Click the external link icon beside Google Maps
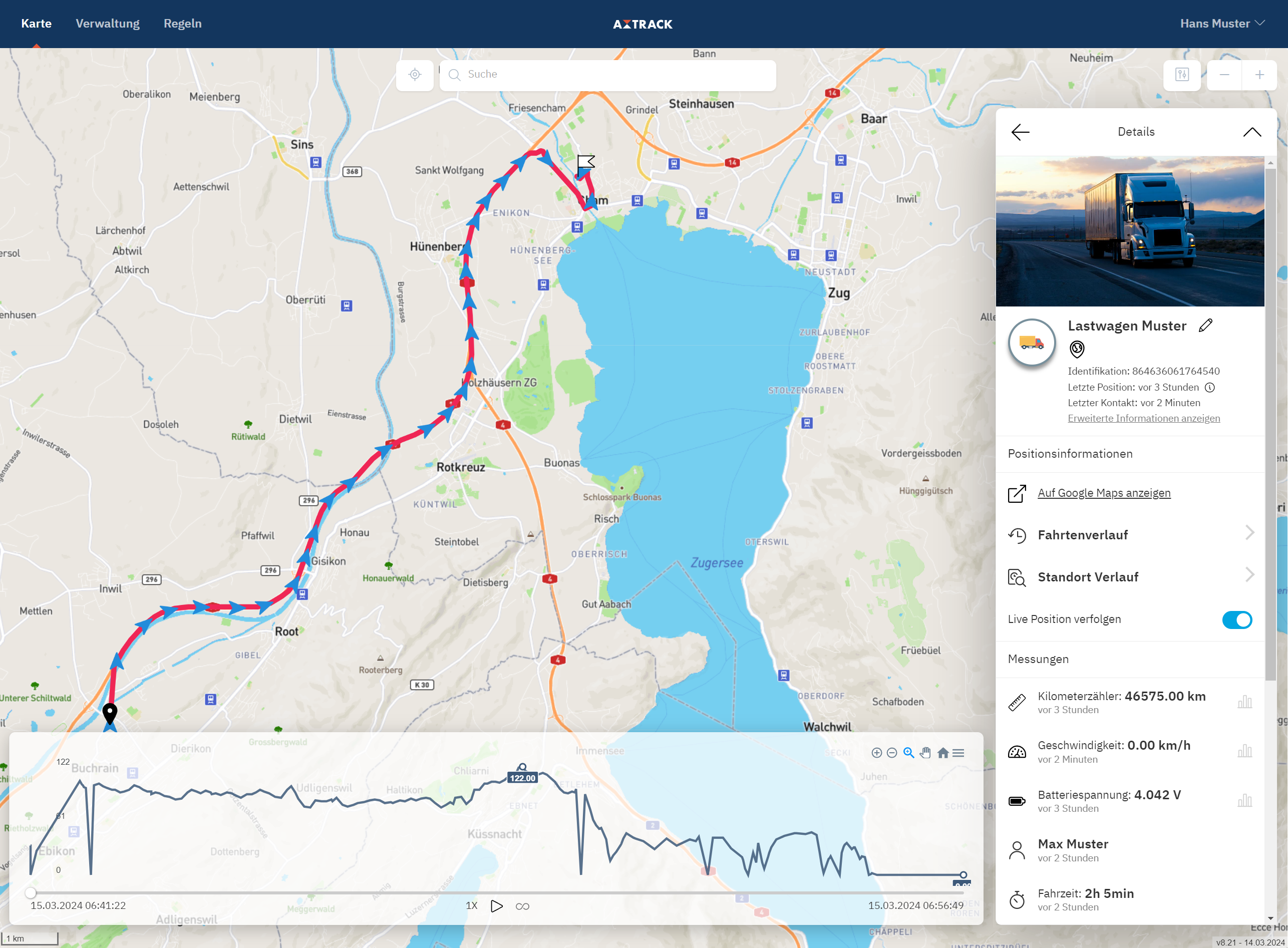Image resolution: width=1288 pixels, height=948 pixels. tap(1017, 493)
